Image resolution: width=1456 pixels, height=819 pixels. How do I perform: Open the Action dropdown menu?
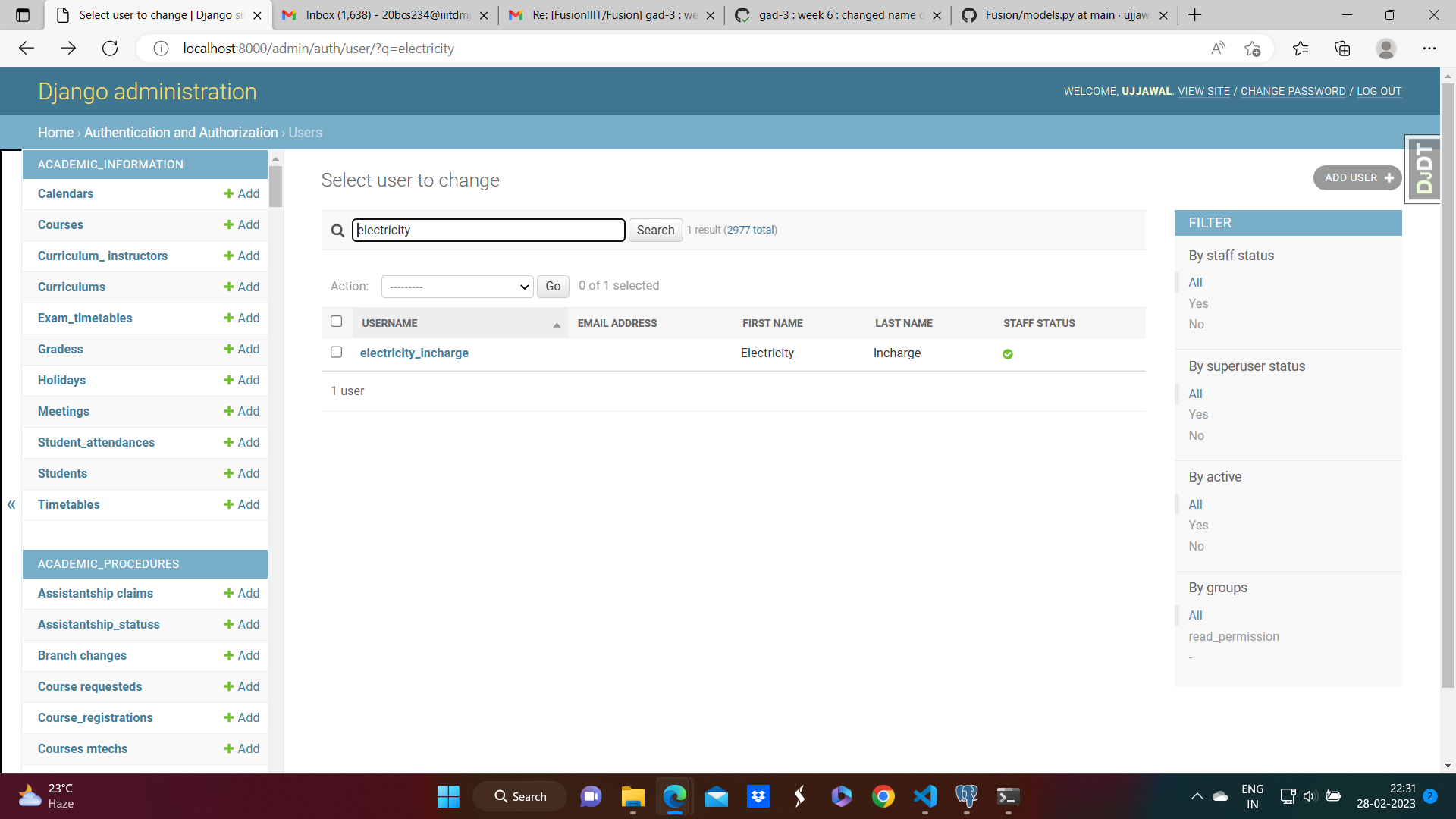pyautogui.click(x=457, y=287)
